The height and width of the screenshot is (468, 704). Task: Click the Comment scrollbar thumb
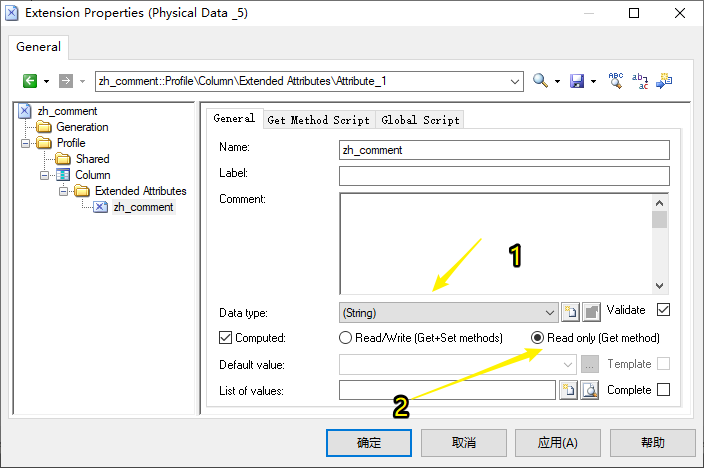pyautogui.click(x=659, y=220)
